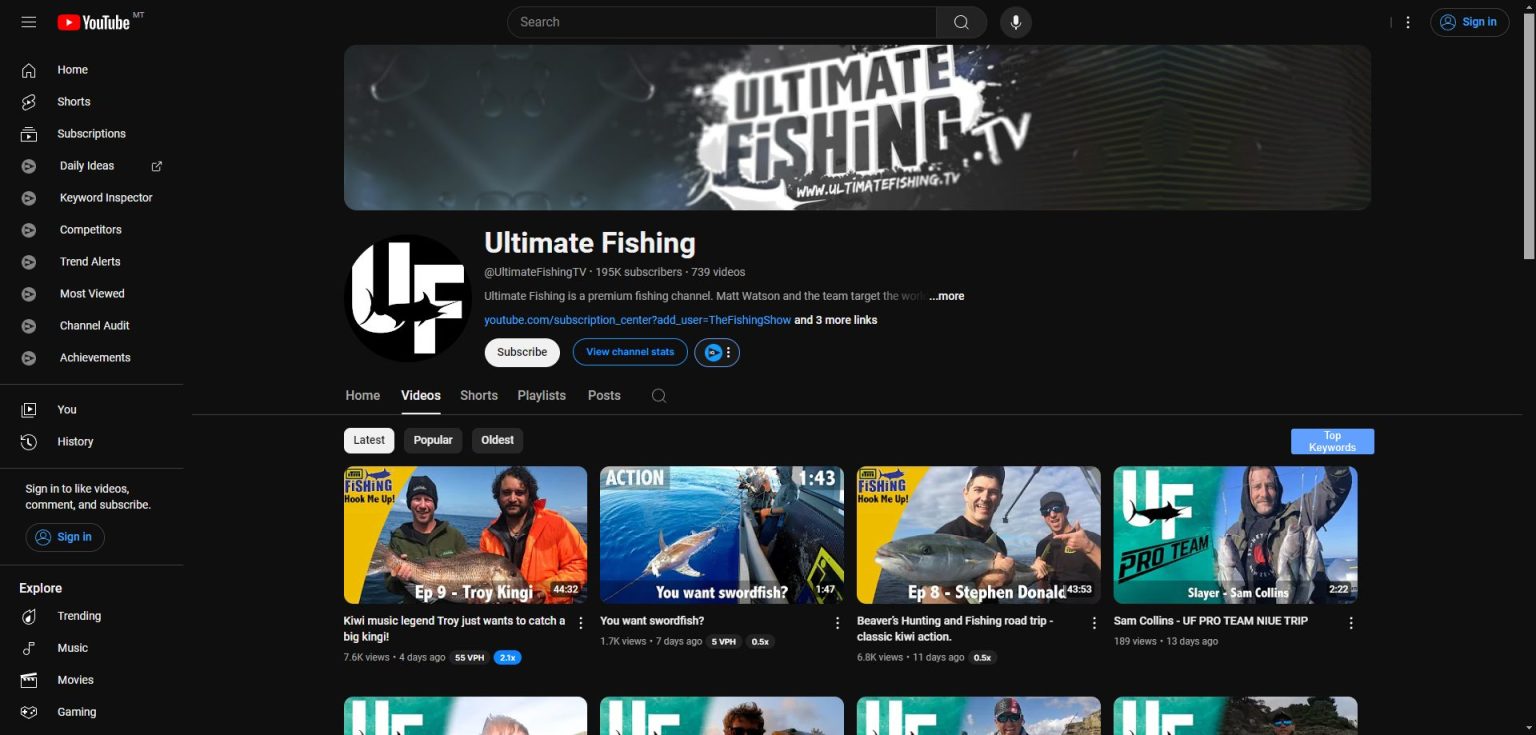This screenshot has height=735, width=1536.
Task: Open the options menu on the swordfish video
Action: point(837,622)
